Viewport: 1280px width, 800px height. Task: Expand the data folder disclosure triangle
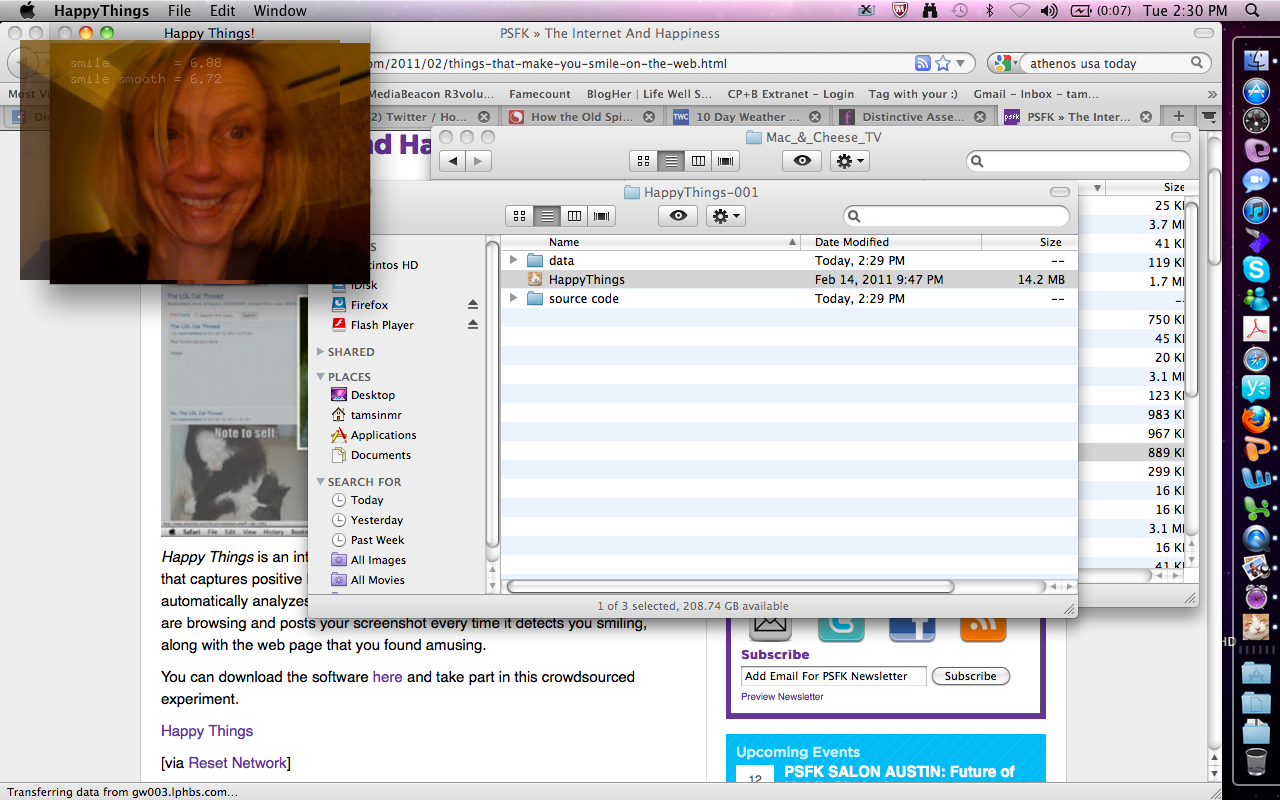(514, 260)
